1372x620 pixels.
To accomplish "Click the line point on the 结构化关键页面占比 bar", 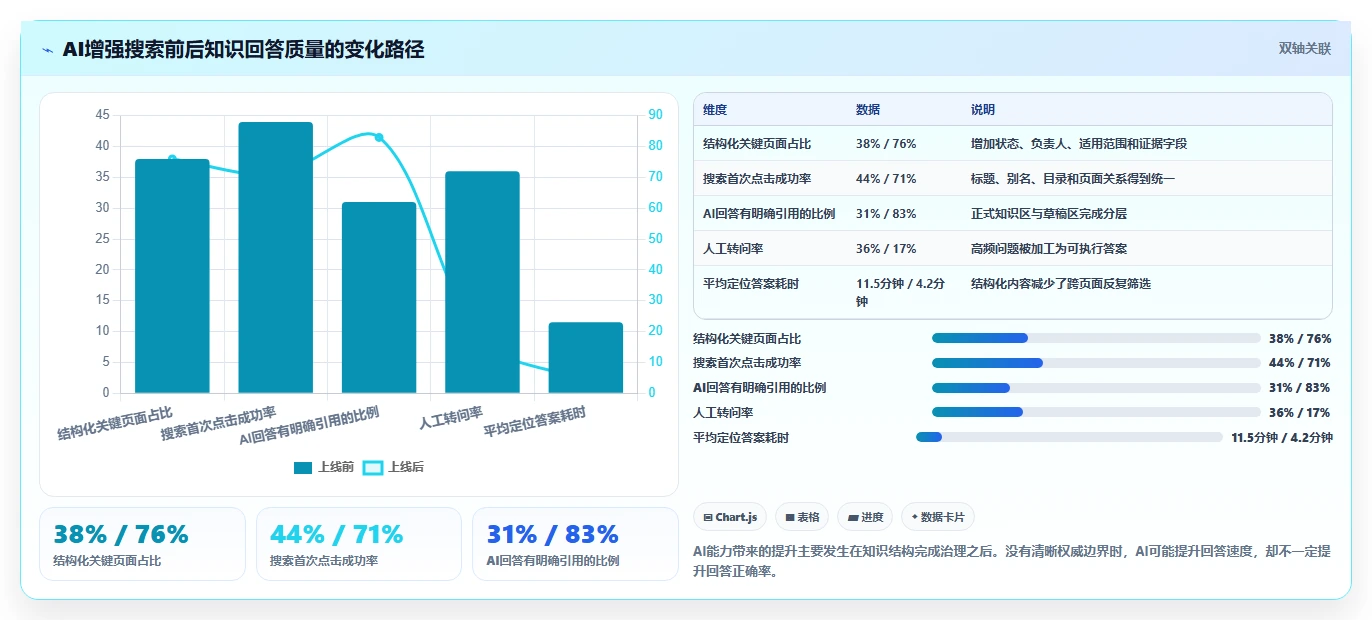I will 172,159.
